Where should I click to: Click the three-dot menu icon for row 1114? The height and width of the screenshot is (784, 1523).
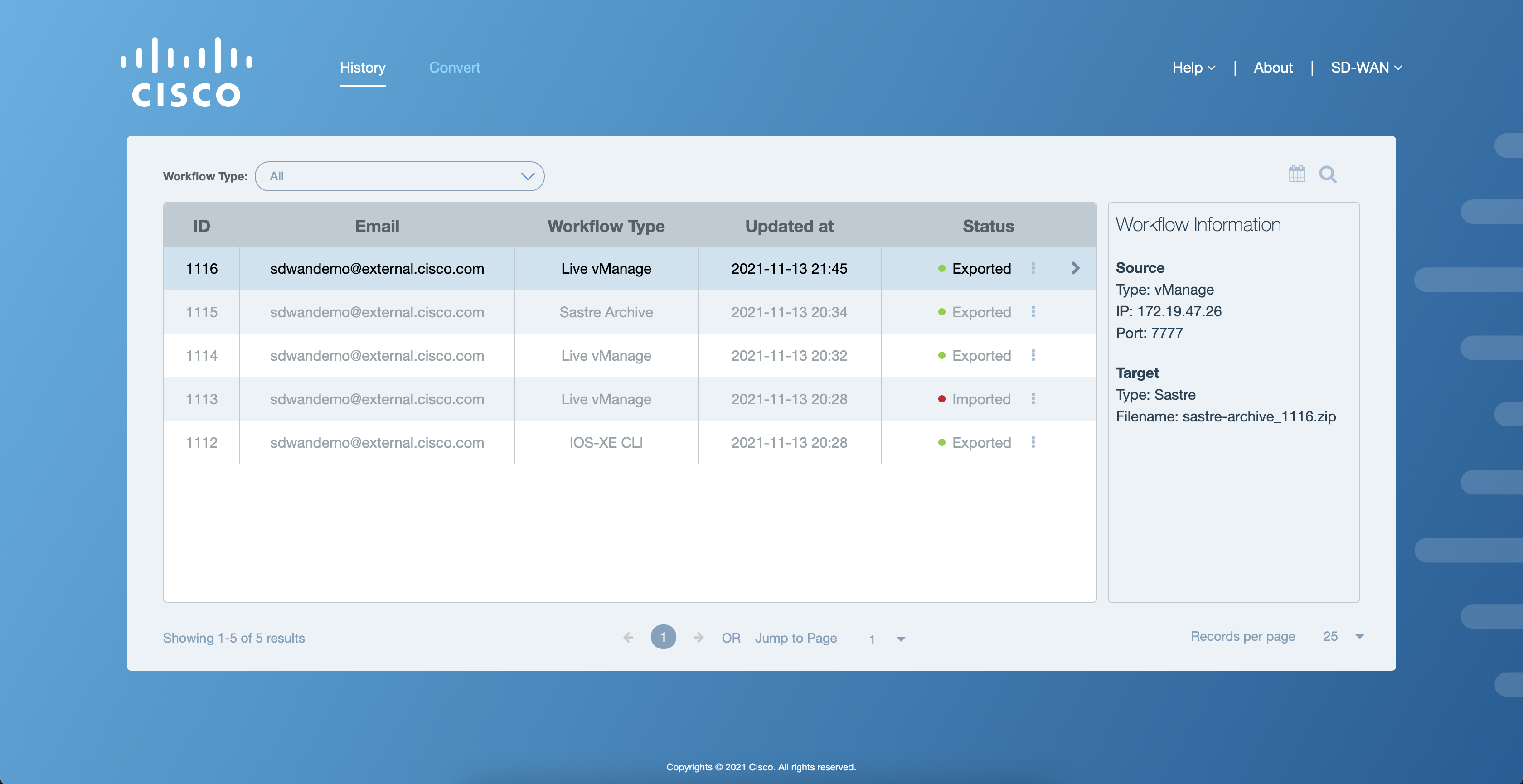(1034, 354)
